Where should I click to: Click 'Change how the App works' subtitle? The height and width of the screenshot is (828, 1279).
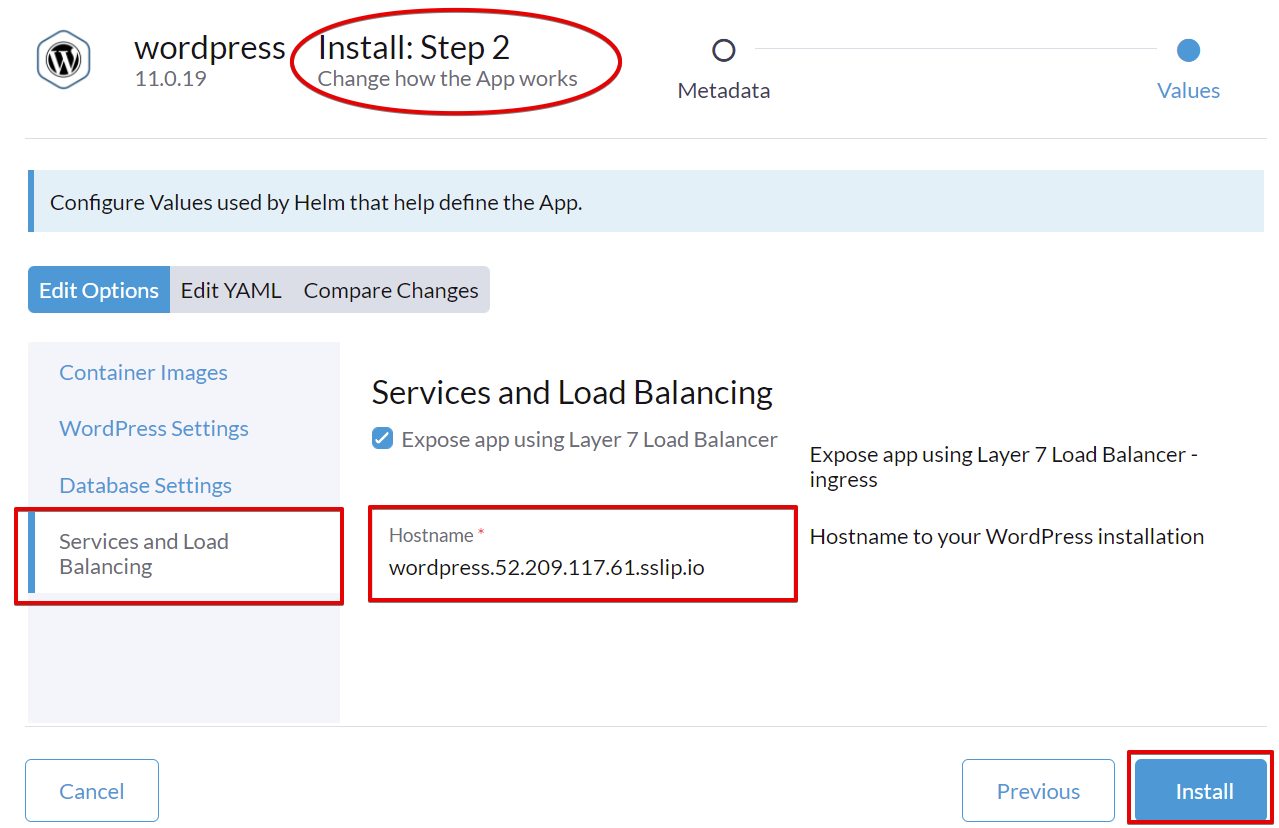click(448, 78)
